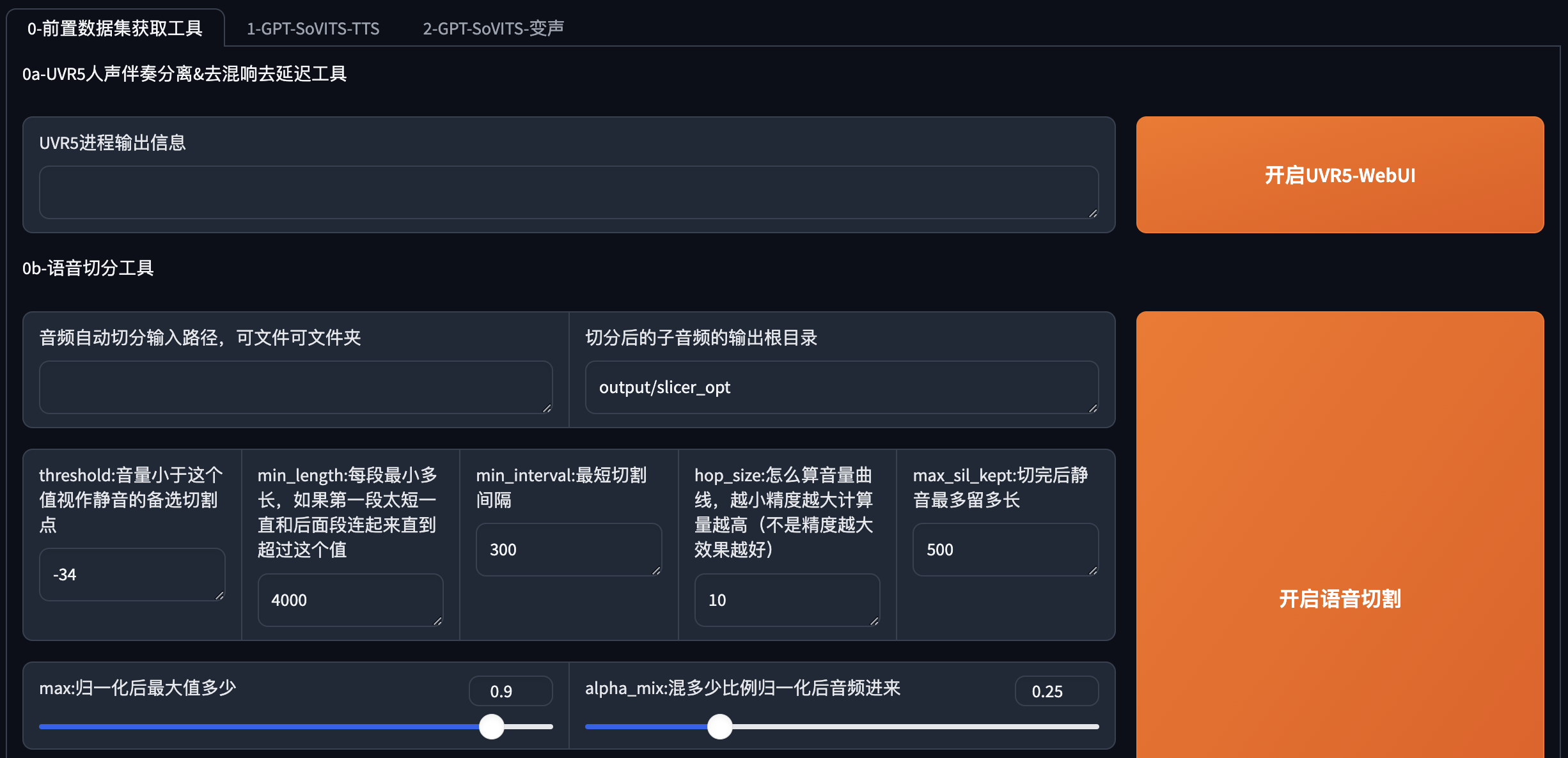Switch to the 1-GPT-SoVITS-TTS tab
The image size is (1568, 758).
(x=313, y=29)
